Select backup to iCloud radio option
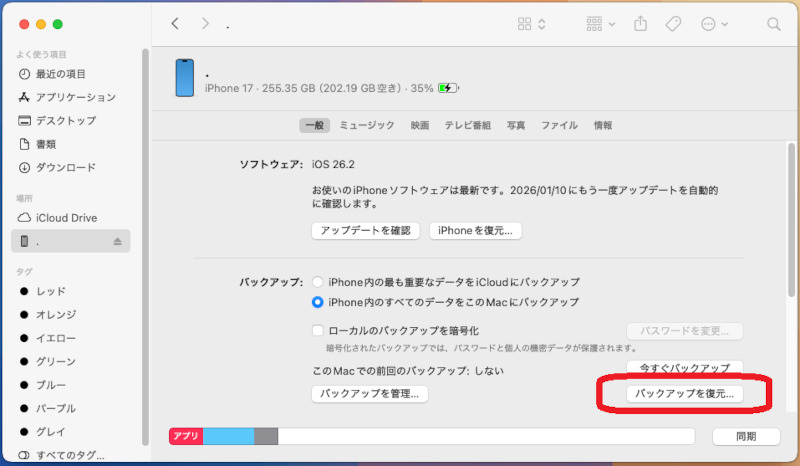800x466 pixels. click(317, 282)
